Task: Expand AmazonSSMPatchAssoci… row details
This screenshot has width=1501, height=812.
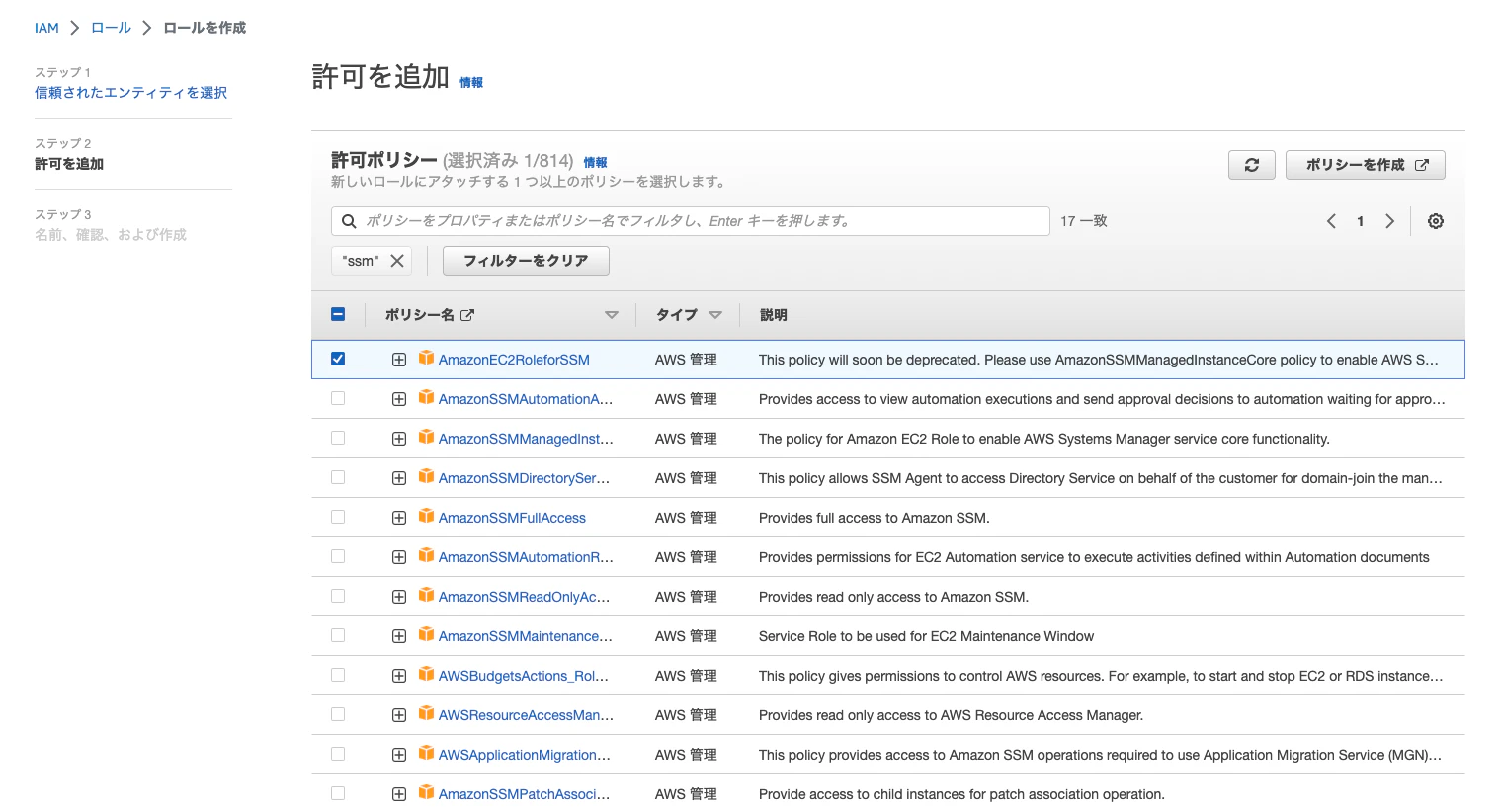Action: coord(399,794)
